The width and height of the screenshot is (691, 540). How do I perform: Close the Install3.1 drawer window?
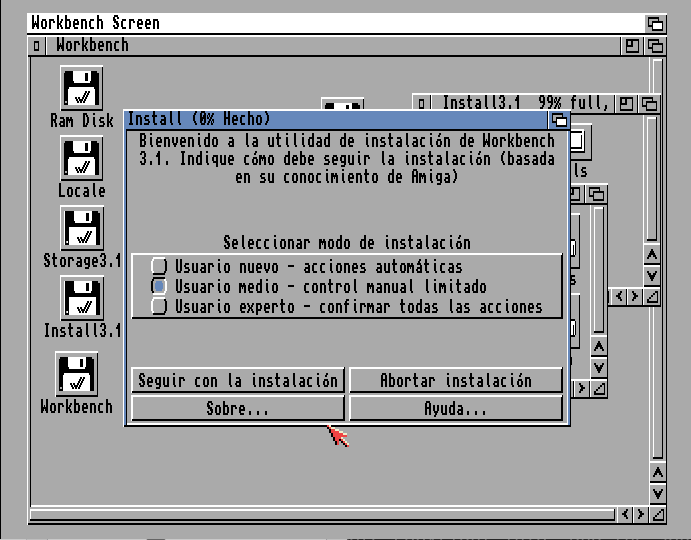[x=423, y=103]
